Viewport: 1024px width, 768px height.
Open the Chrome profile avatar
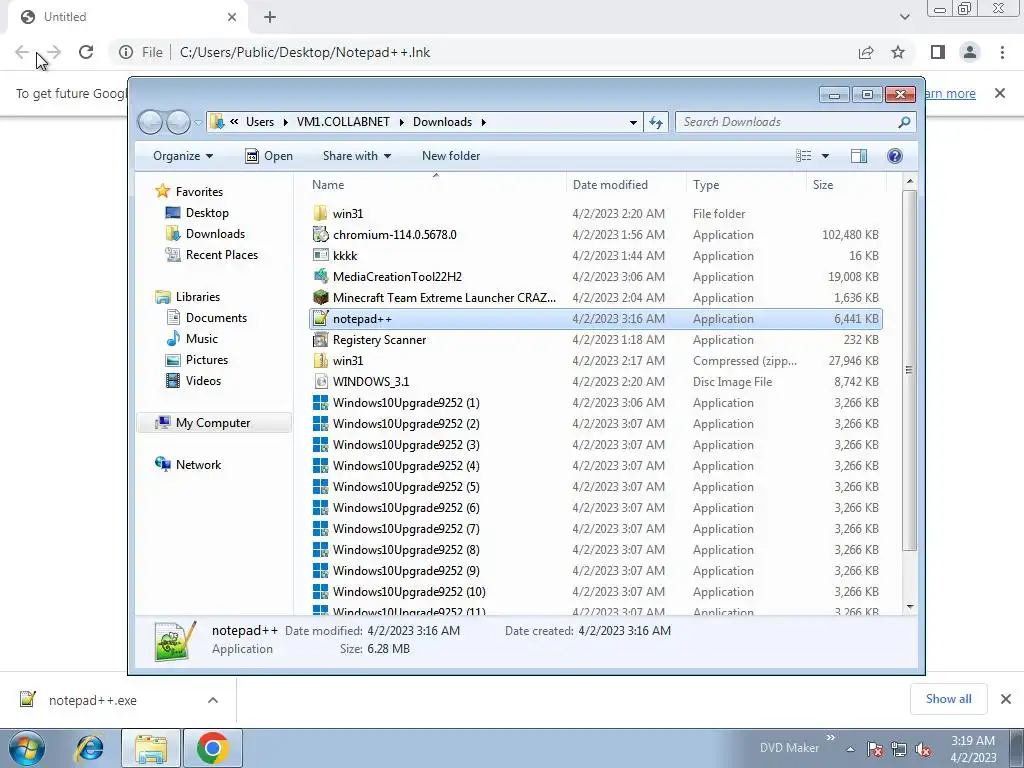(x=970, y=52)
